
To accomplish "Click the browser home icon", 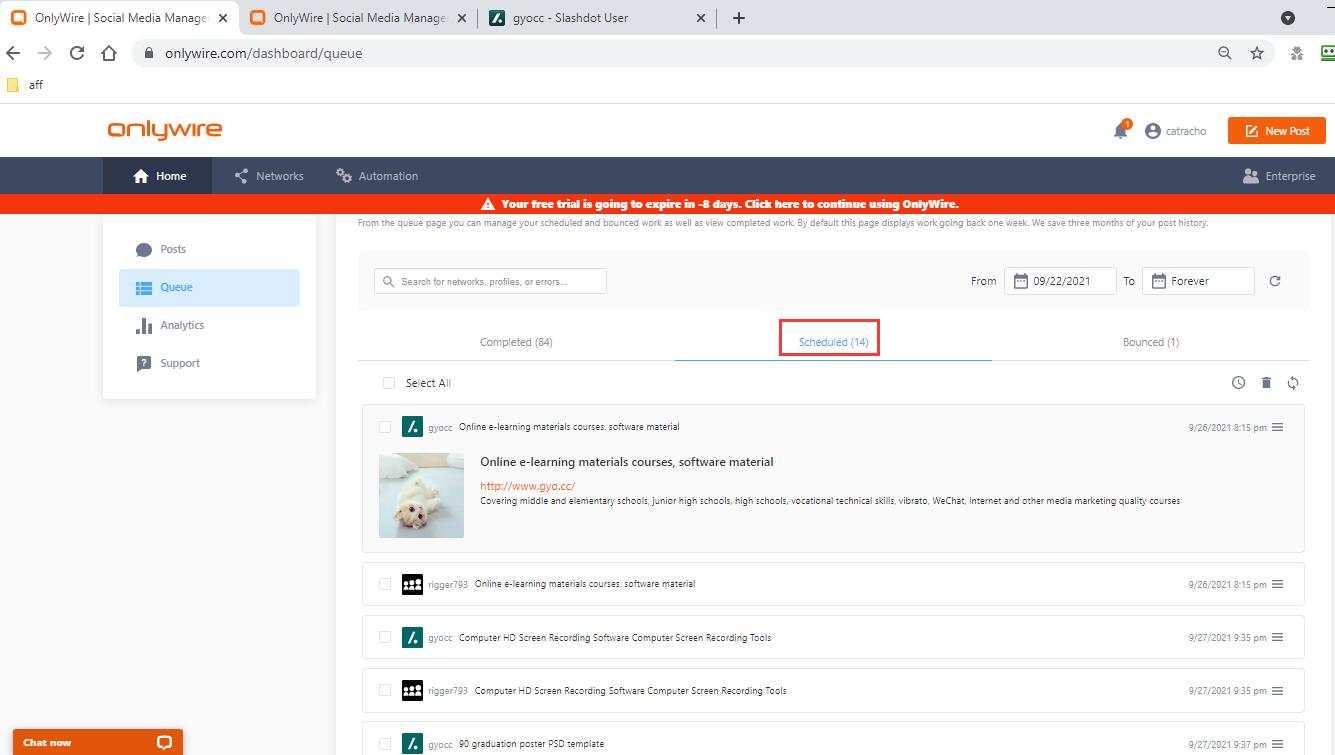I will tap(109, 53).
